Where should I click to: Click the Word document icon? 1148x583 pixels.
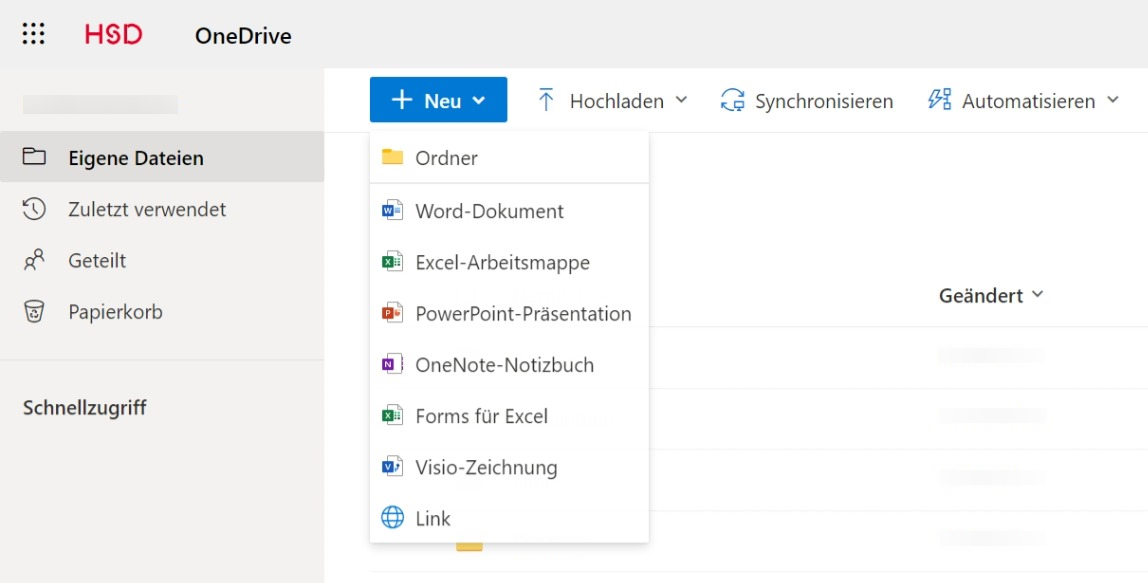[392, 211]
